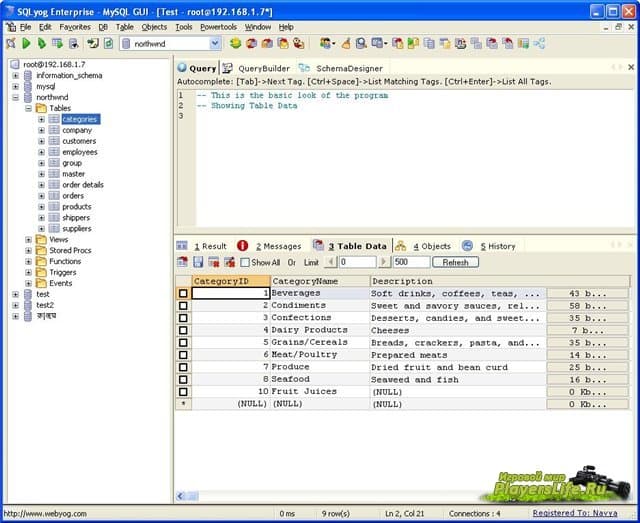Expand the categories table node
This screenshot has height=523, width=640.
tap(41, 119)
